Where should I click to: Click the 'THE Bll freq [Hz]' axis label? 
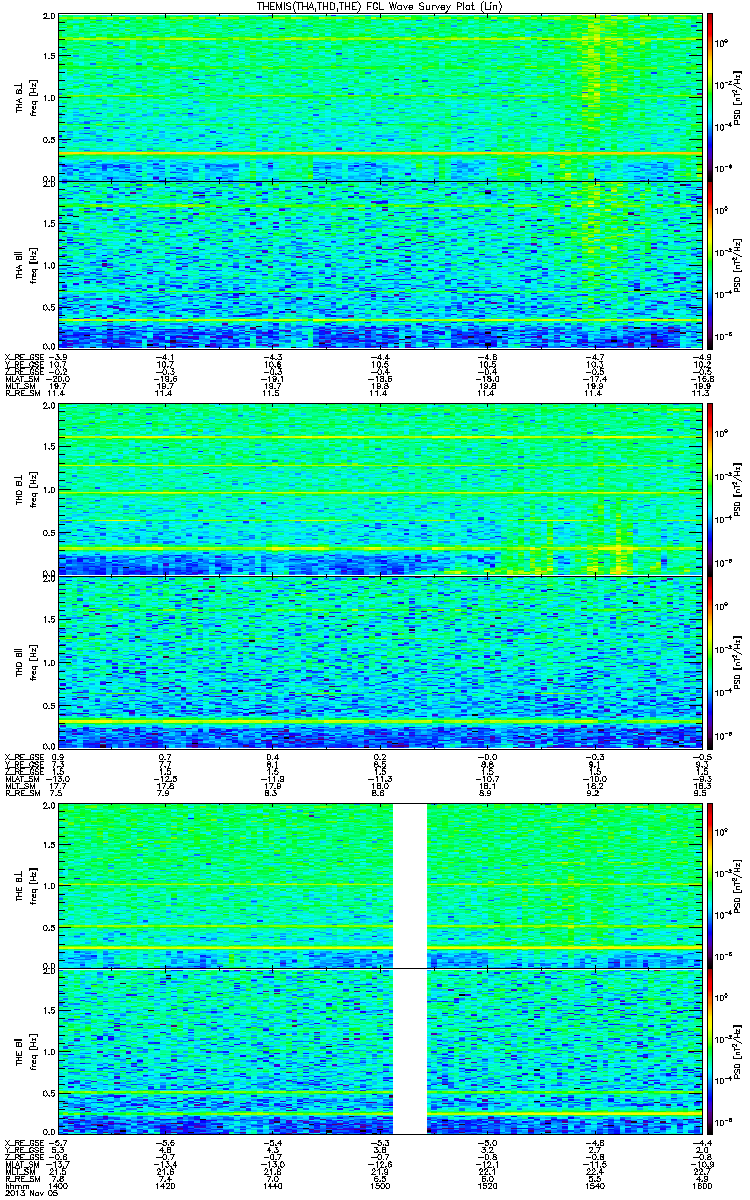pyautogui.click(x=25, y=1051)
